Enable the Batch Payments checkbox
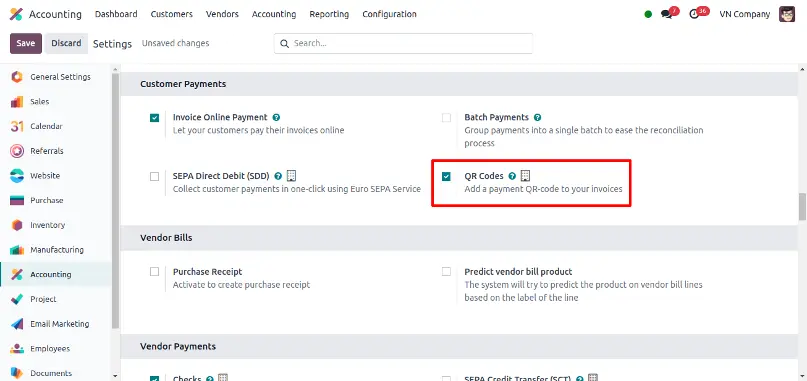 coord(446,118)
